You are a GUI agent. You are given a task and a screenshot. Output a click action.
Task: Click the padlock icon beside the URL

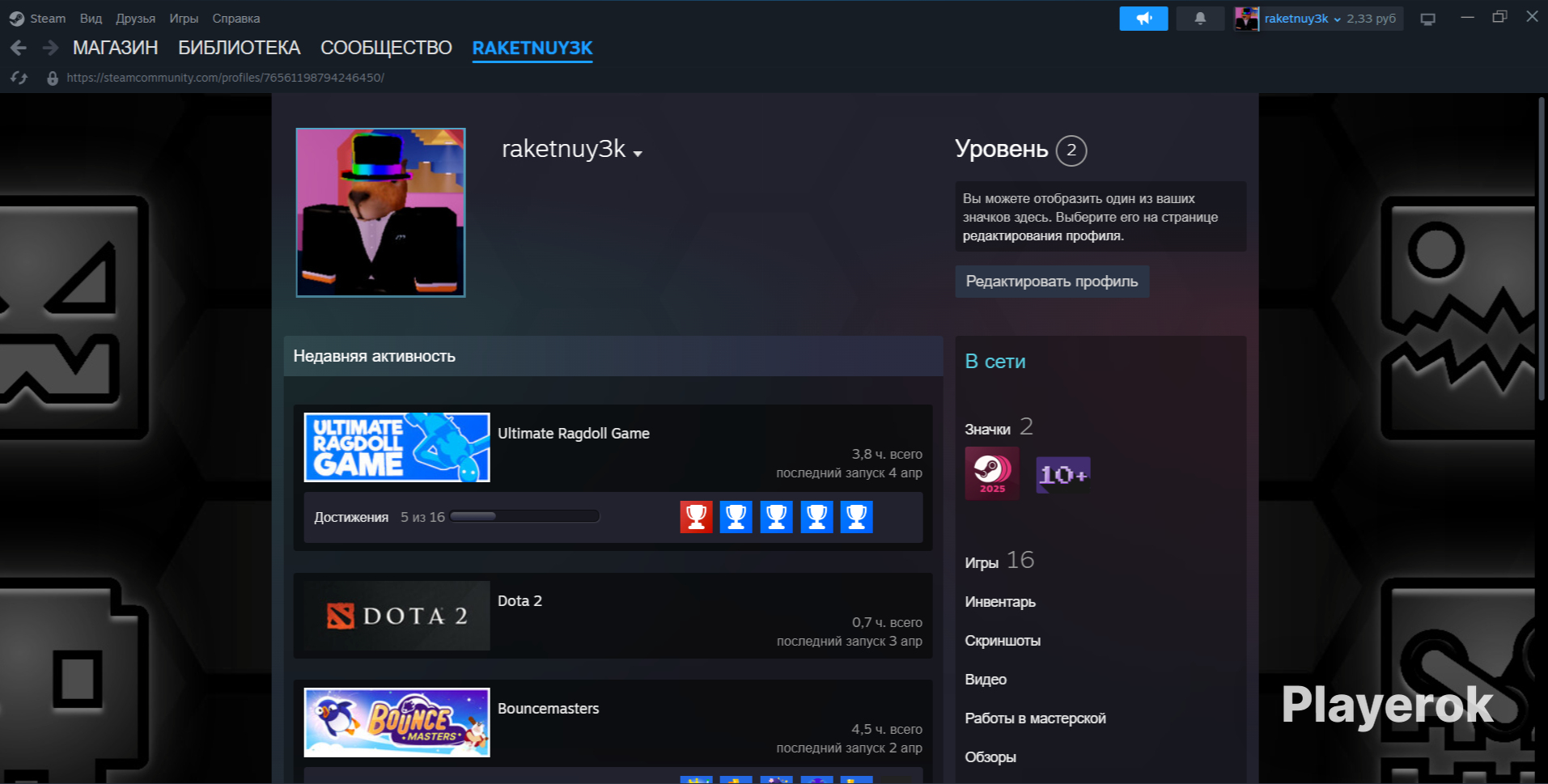(53, 78)
